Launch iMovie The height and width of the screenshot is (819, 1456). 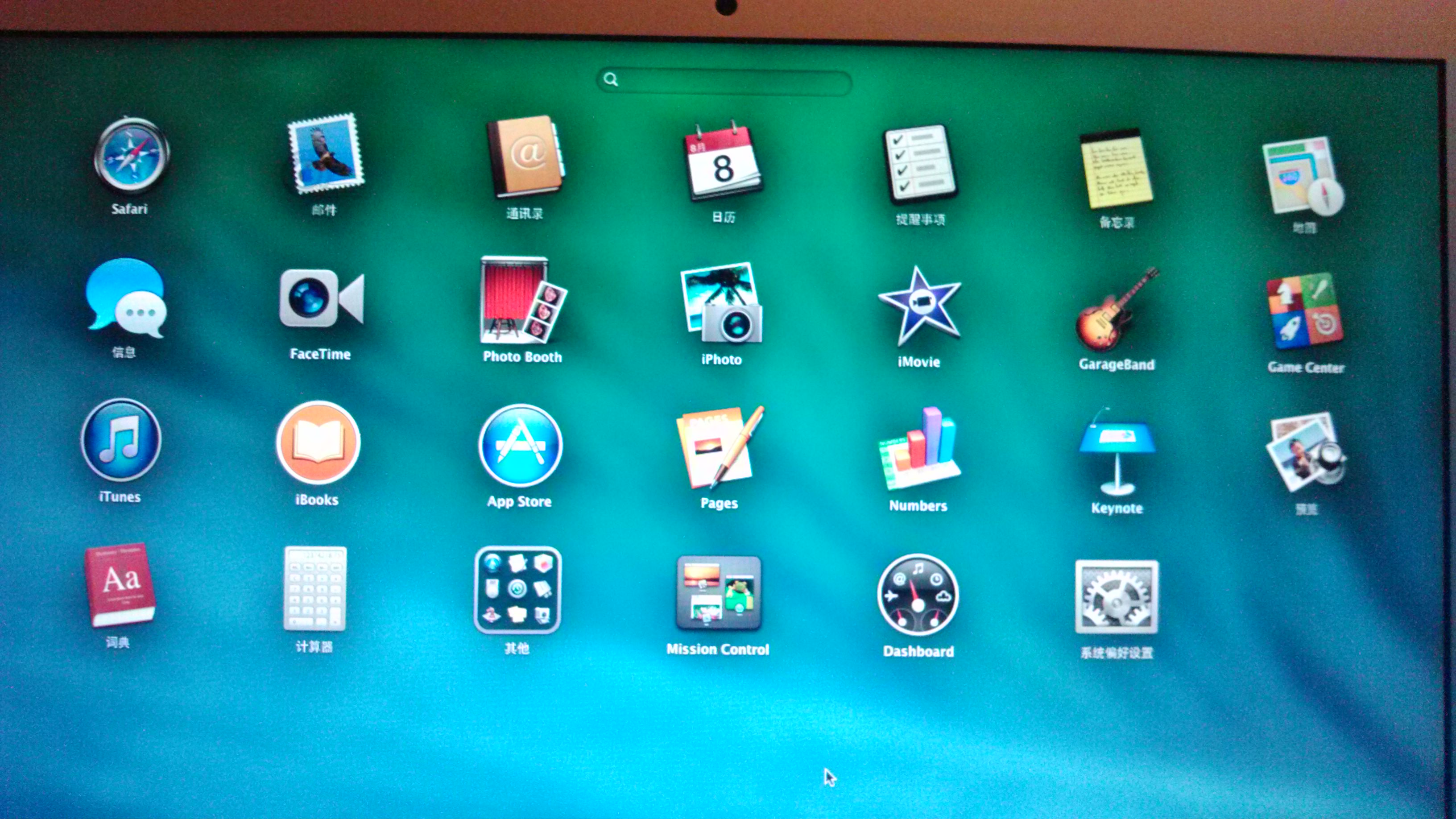919,306
